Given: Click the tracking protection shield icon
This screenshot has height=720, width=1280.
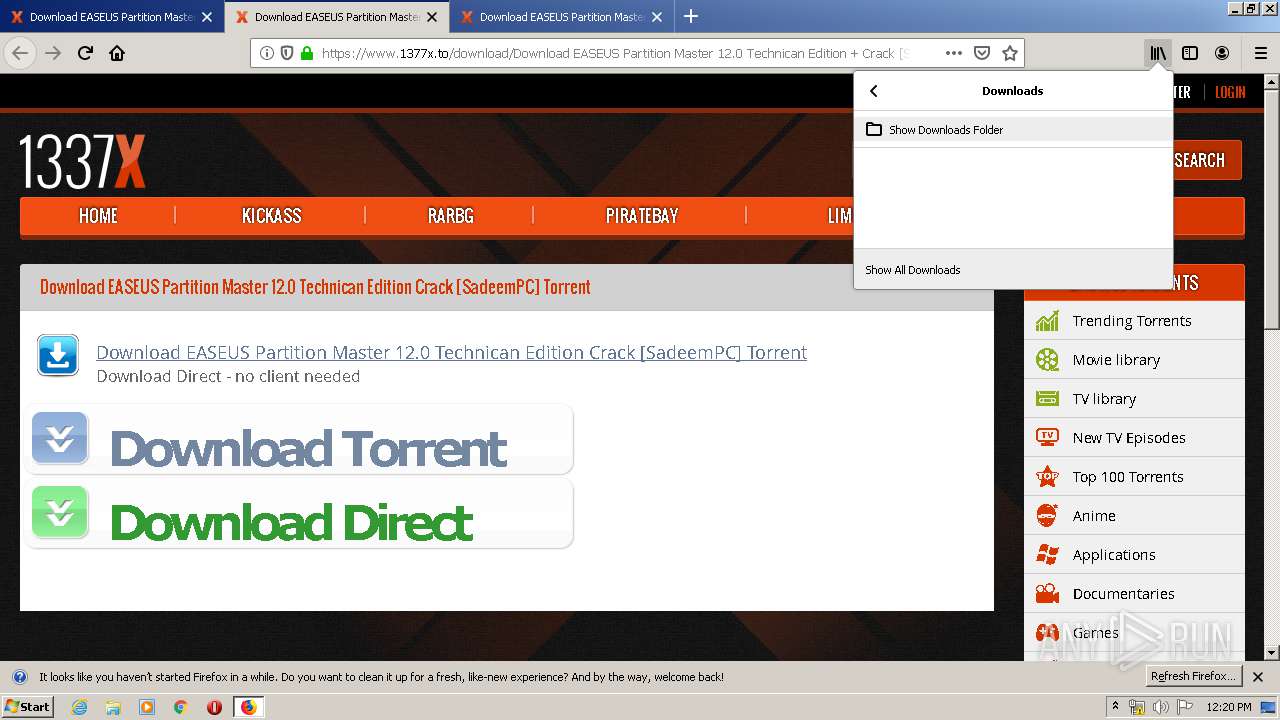Looking at the screenshot, I should (x=287, y=53).
